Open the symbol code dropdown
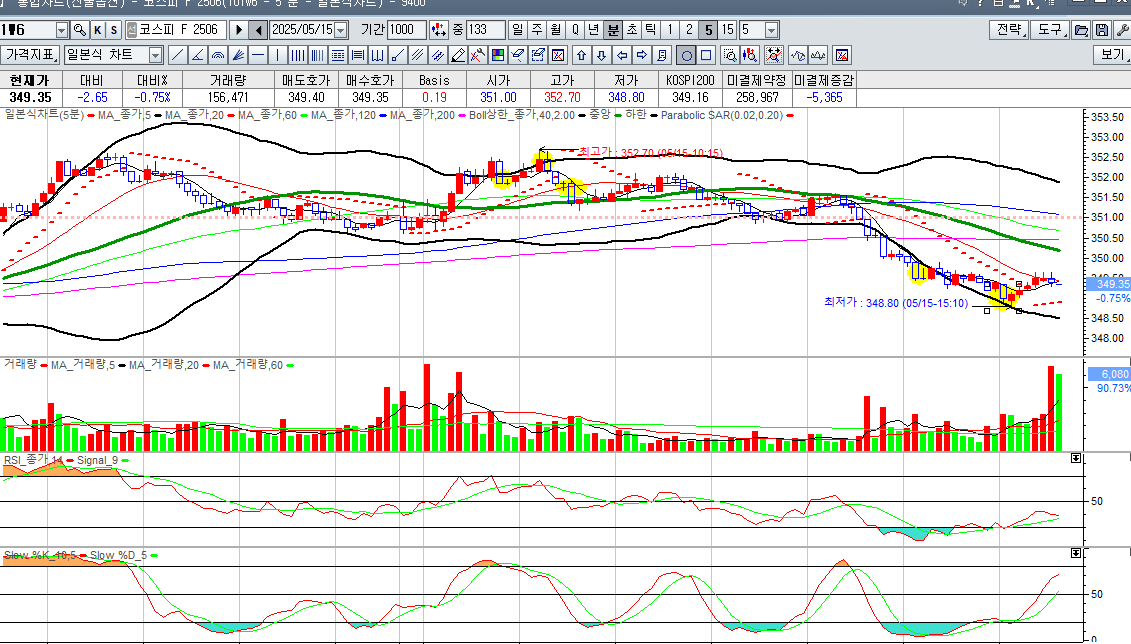The width and height of the screenshot is (1131, 644). 61,30
